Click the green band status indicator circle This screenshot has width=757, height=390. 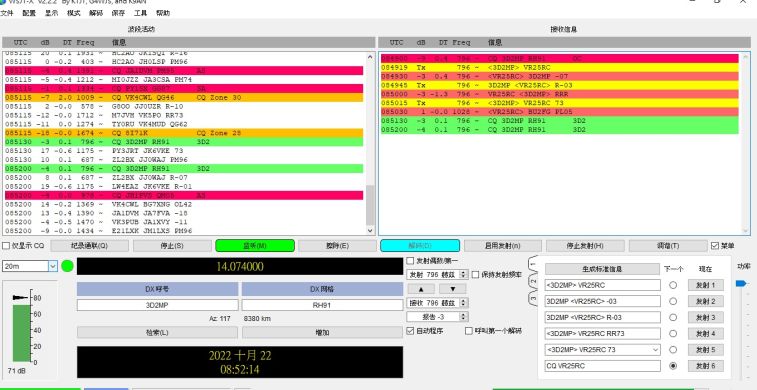pos(68,266)
